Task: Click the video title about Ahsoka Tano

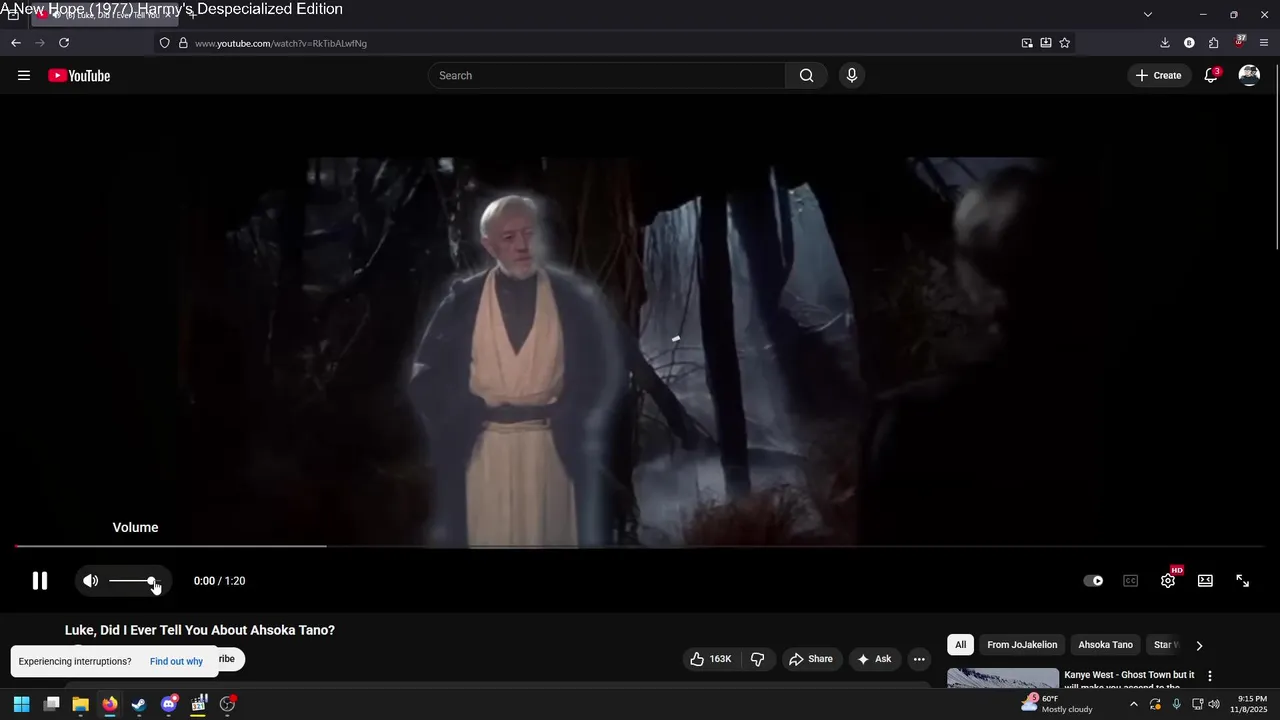Action: [200, 630]
